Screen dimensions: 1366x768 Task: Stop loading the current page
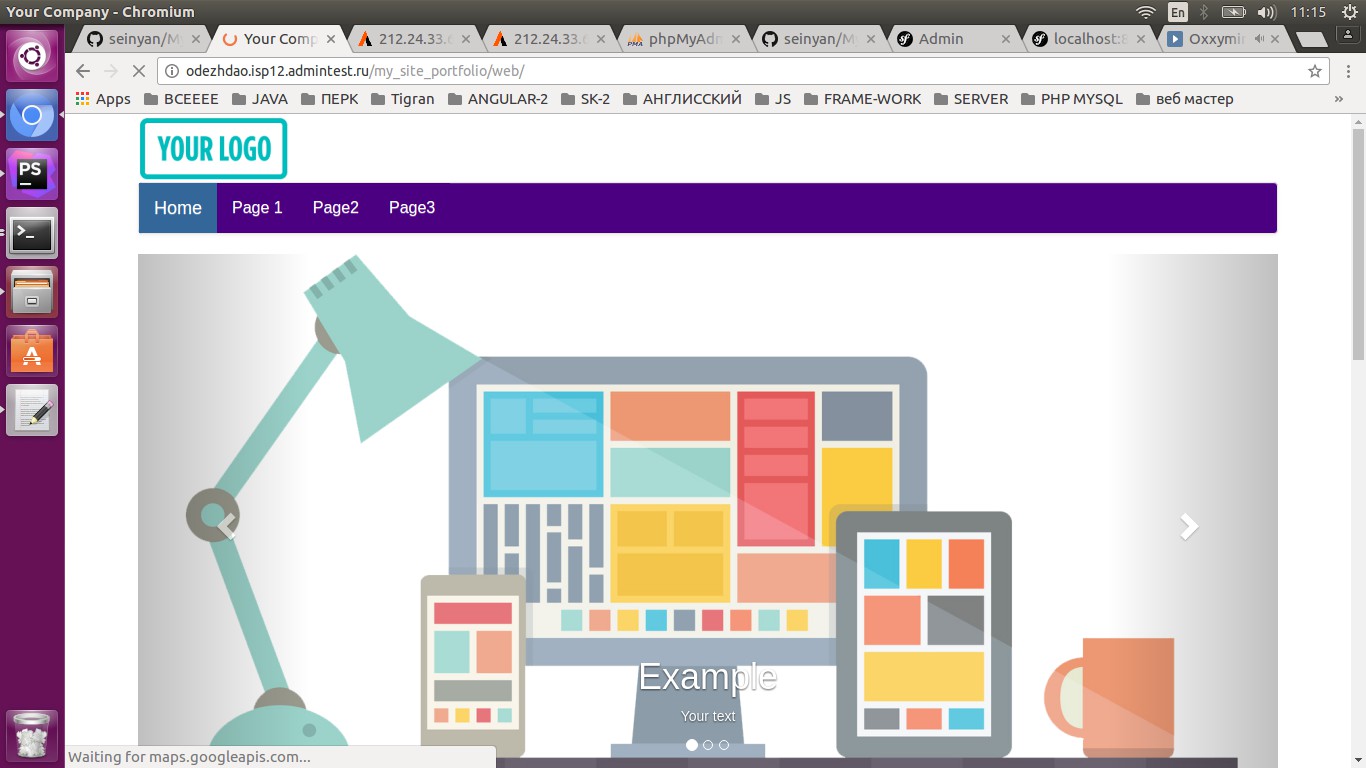tap(139, 71)
